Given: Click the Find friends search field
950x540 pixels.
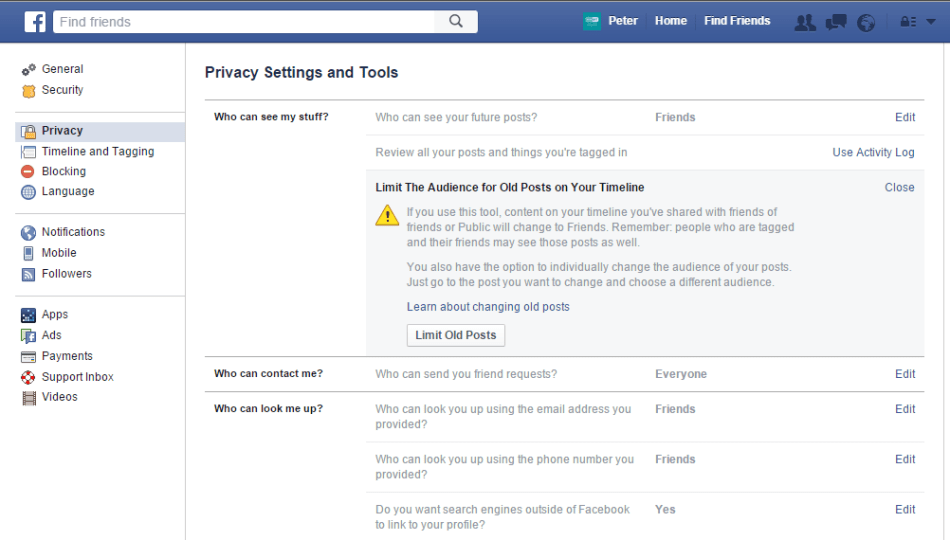Looking at the screenshot, I should pos(245,21).
